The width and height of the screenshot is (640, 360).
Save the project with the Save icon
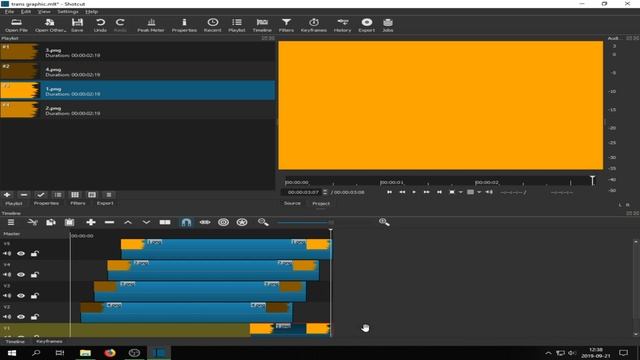point(77,25)
